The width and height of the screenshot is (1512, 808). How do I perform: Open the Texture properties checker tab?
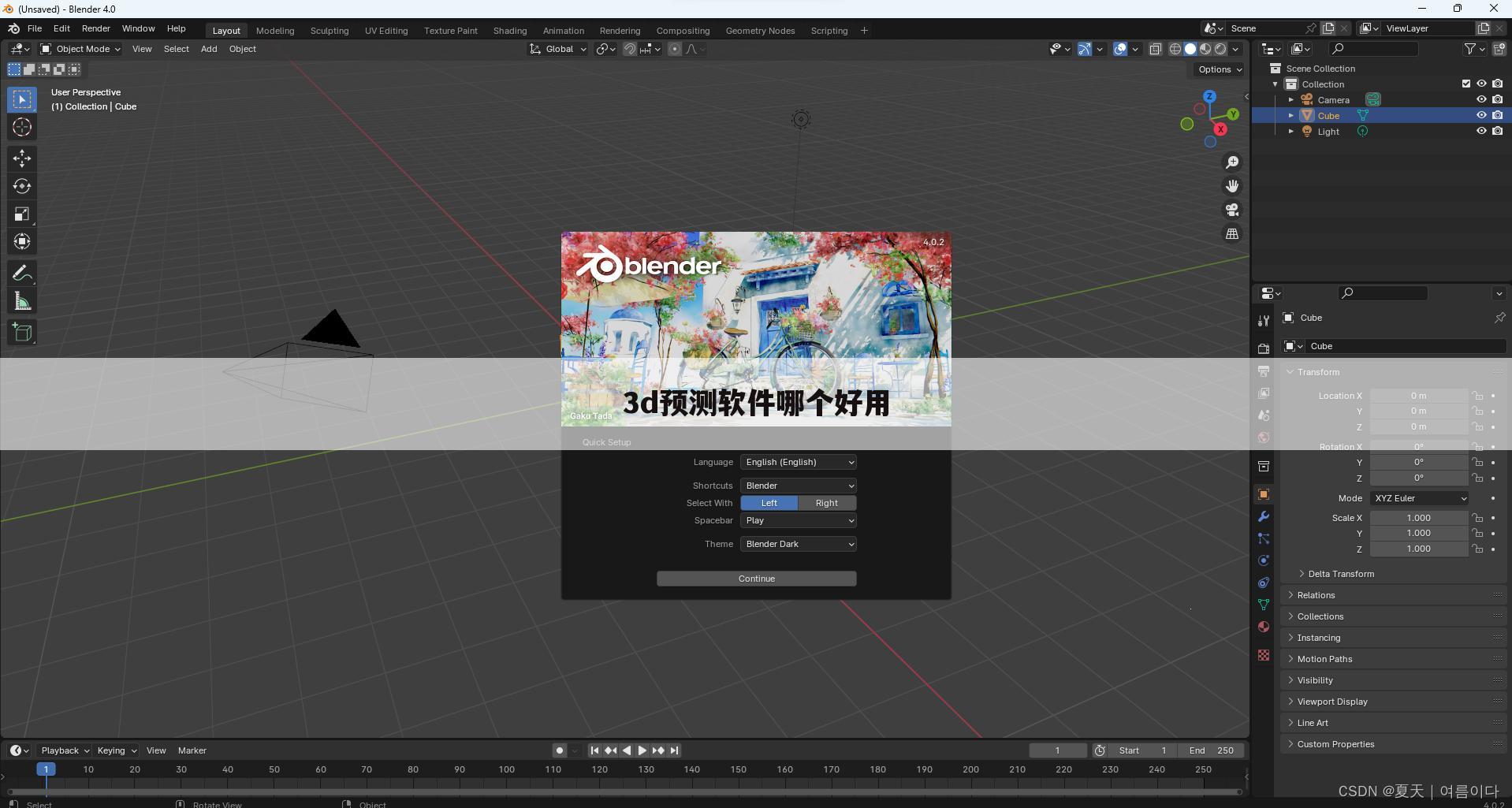pos(1264,655)
